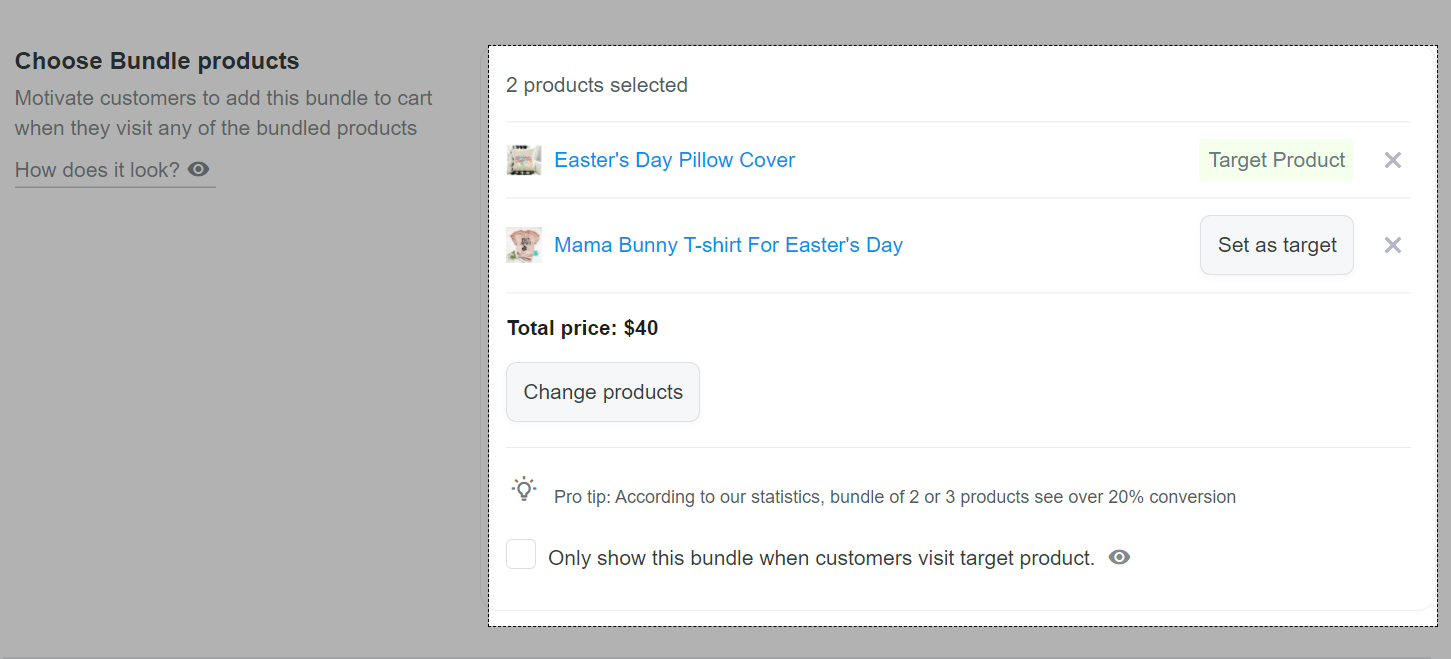Click the Pro tip conversion statistics text

pyautogui.click(x=894, y=497)
